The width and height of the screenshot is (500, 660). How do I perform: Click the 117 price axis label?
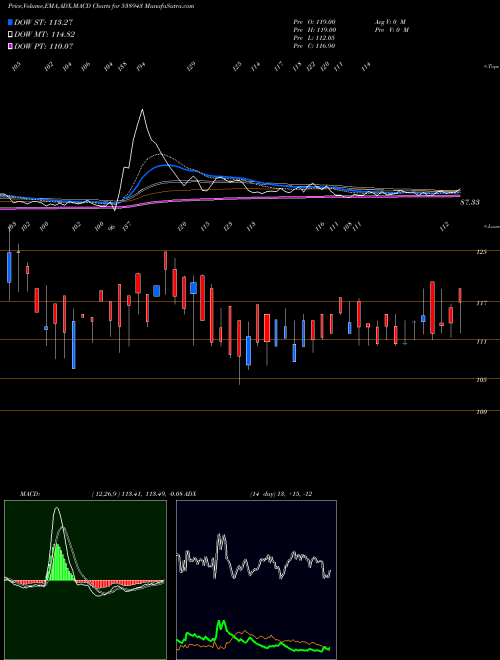(x=482, y=303)
